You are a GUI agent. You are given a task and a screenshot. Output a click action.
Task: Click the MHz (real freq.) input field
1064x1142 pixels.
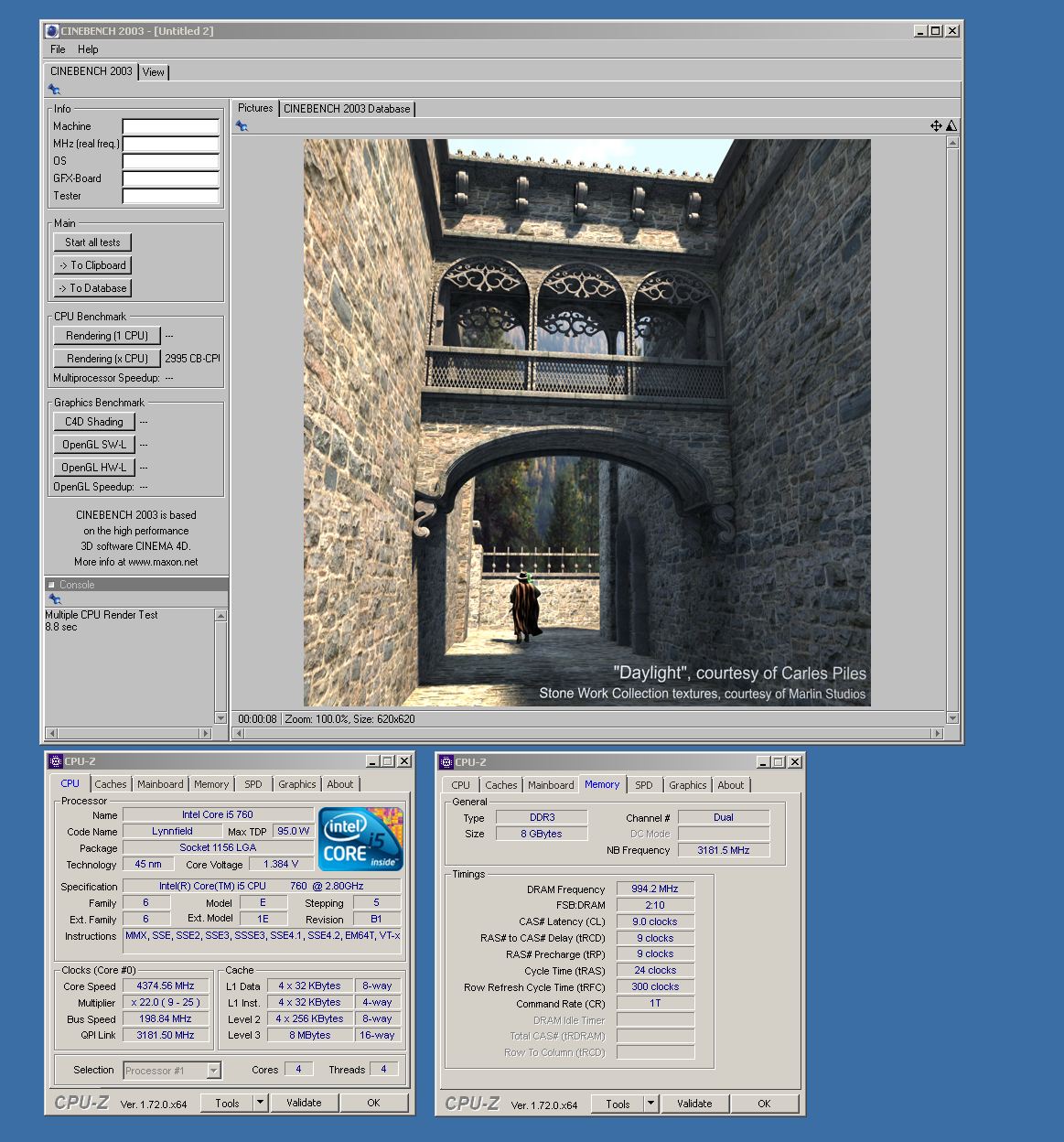pos(171,144)
